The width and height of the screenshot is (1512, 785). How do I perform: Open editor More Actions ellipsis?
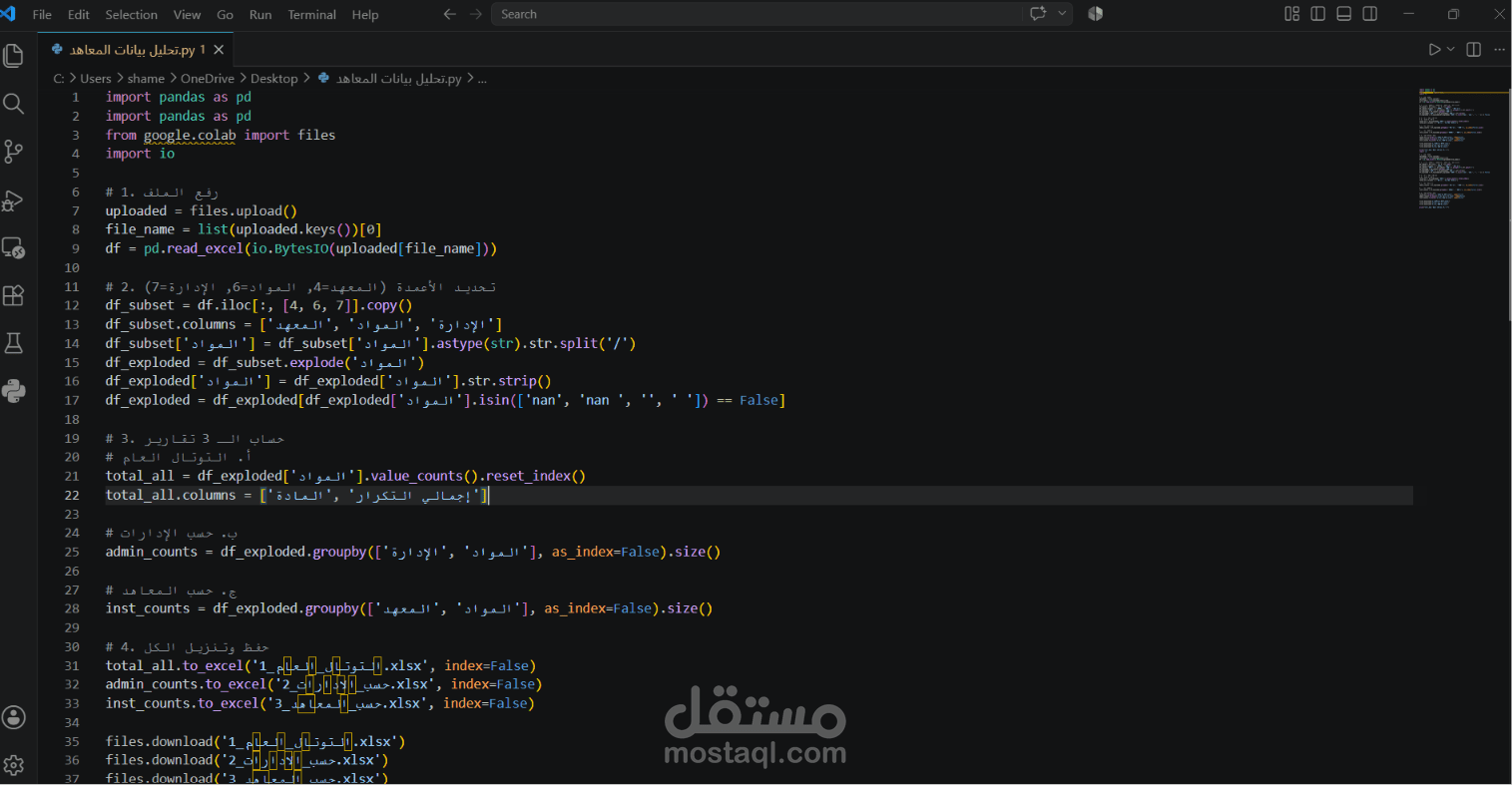(x=1499, y=50)
